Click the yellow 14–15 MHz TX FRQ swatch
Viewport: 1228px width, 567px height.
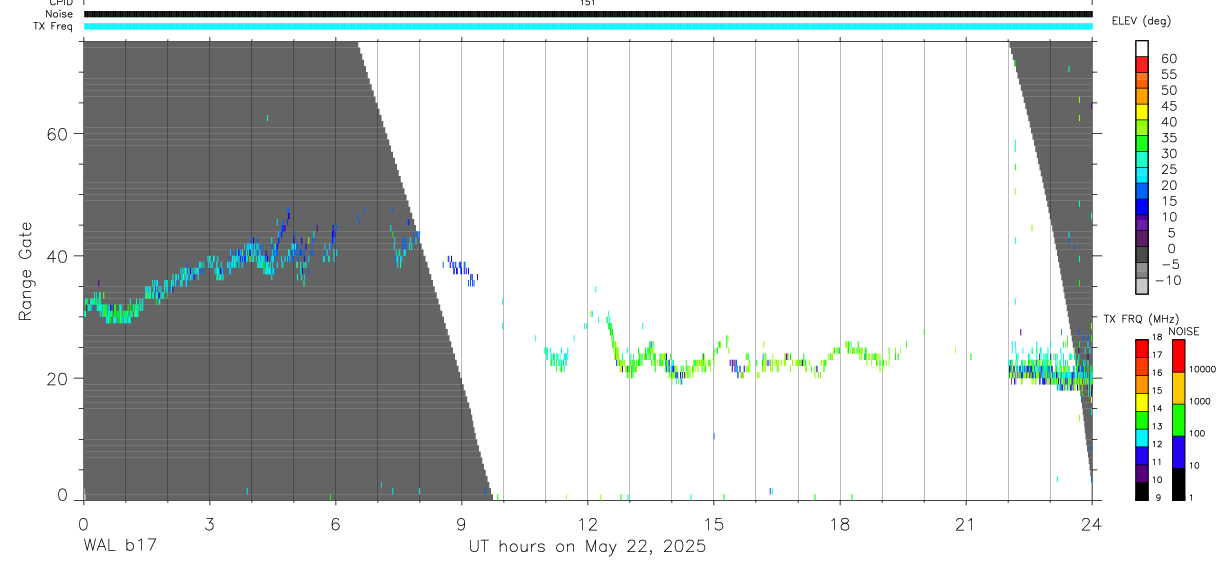coord(1142,402)
